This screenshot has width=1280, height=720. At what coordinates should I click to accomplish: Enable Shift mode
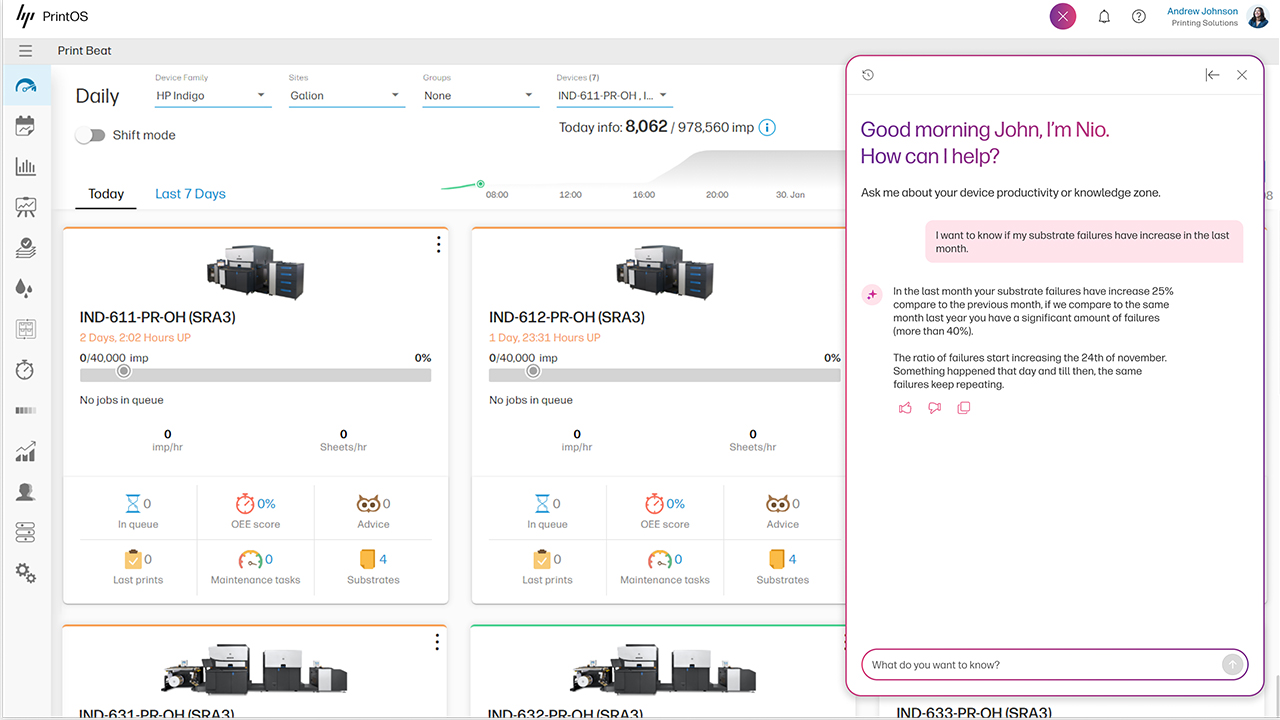(x=90, y=134)
